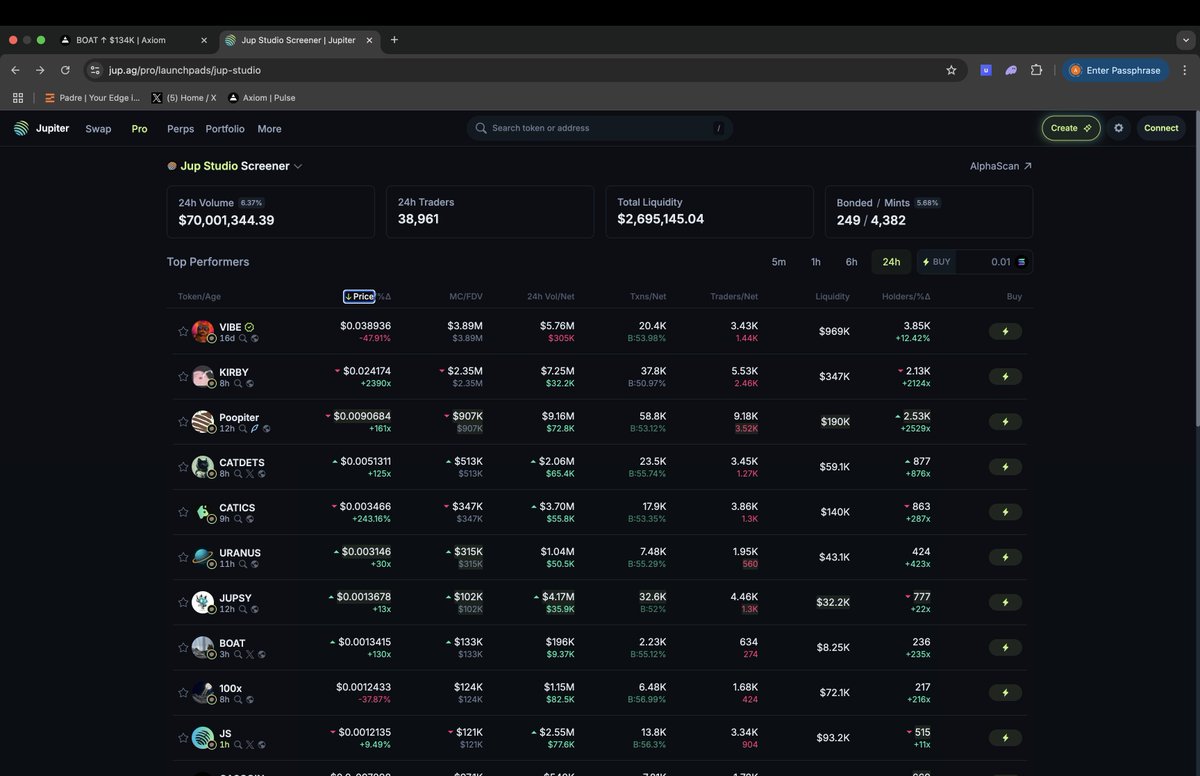Open the browser tab search dropdown

click(1185, 40)
